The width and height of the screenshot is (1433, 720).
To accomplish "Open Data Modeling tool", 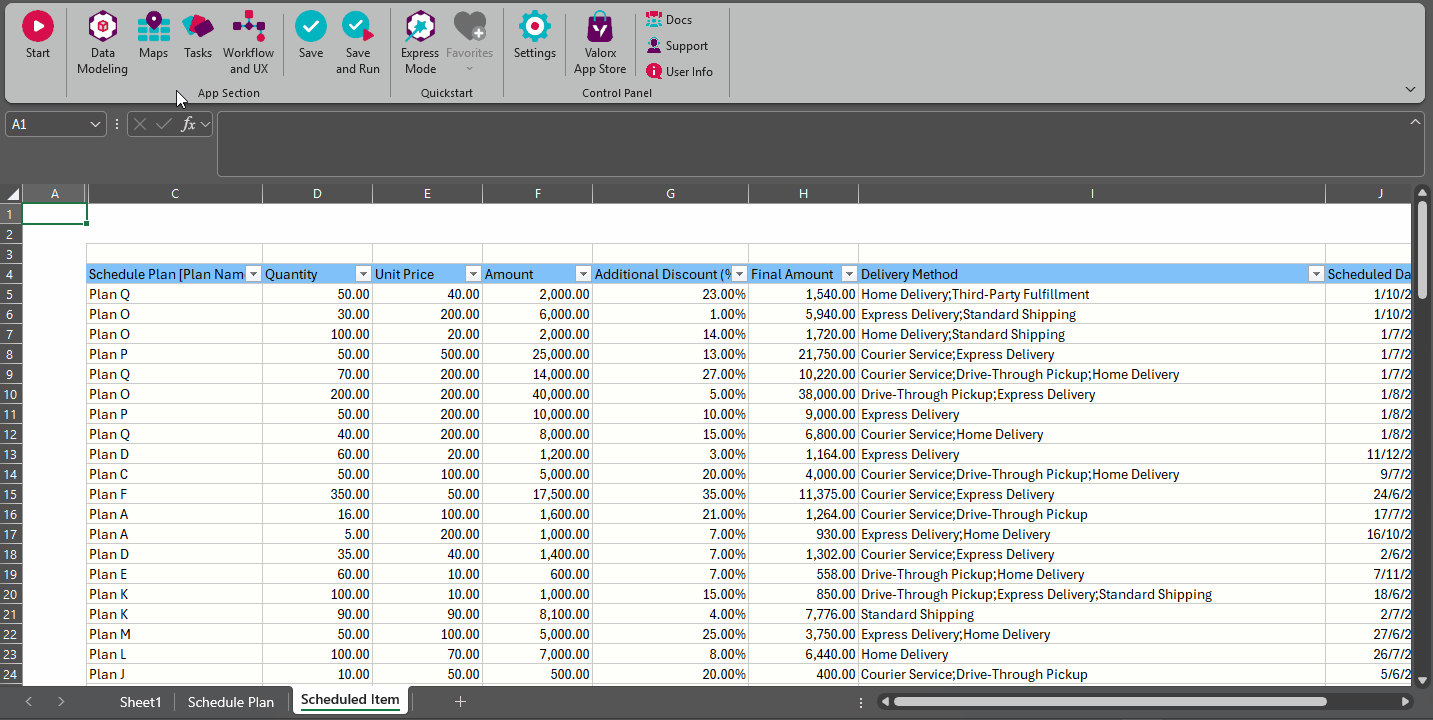I will 102,27.
